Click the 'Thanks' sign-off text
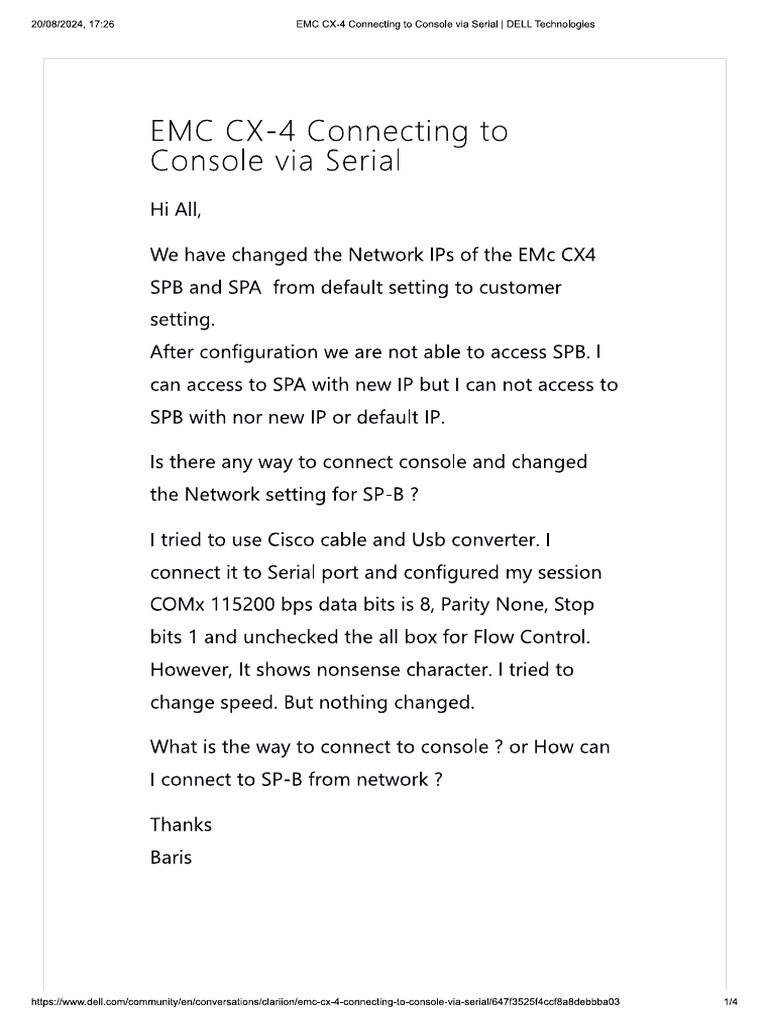Screen dimensions: 768x1024 [x=181, y=824]
